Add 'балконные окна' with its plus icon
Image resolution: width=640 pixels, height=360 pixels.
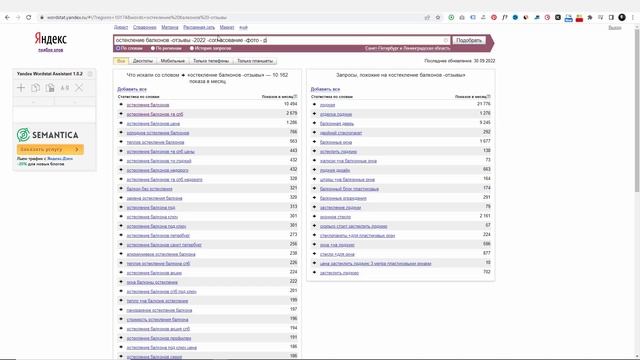(314, 142)
